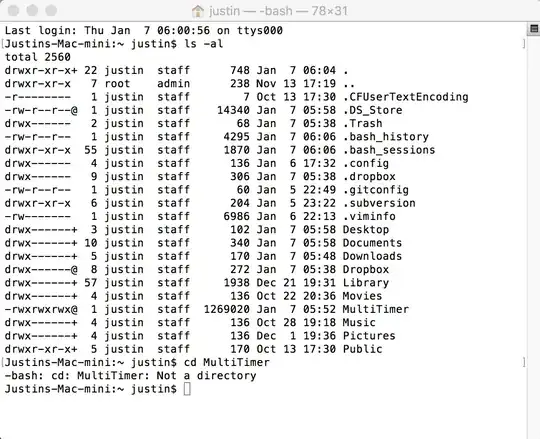Click the '-rwxrwxrwx@' permissions string
Viewport: 540px width, 439px height.
pos(41,310)
